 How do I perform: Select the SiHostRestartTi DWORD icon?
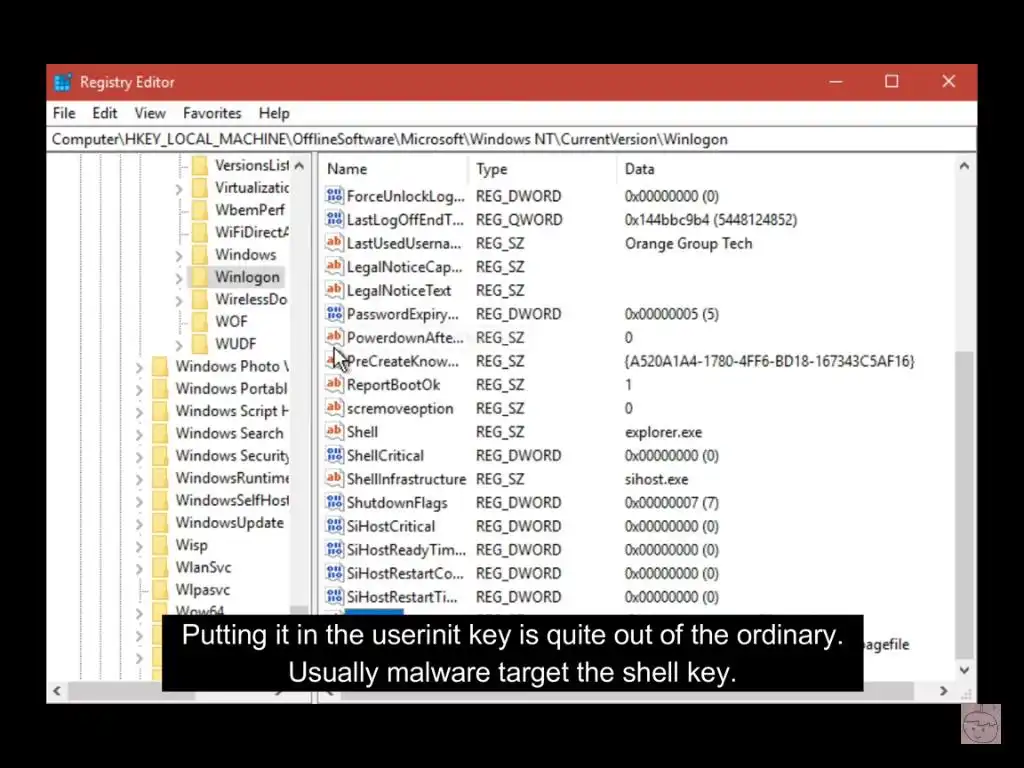[x=334, y=596]
